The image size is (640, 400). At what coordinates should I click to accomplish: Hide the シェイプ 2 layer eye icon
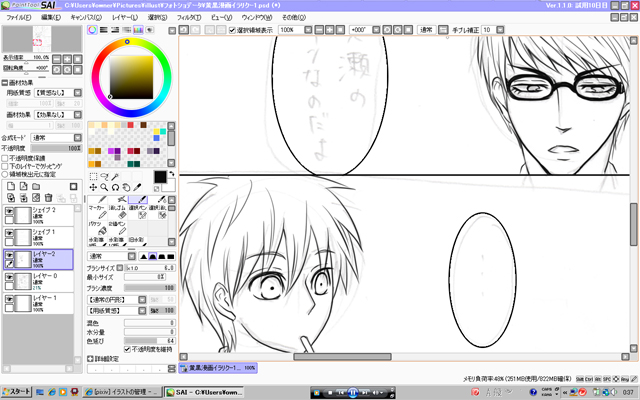click(9, 211)
